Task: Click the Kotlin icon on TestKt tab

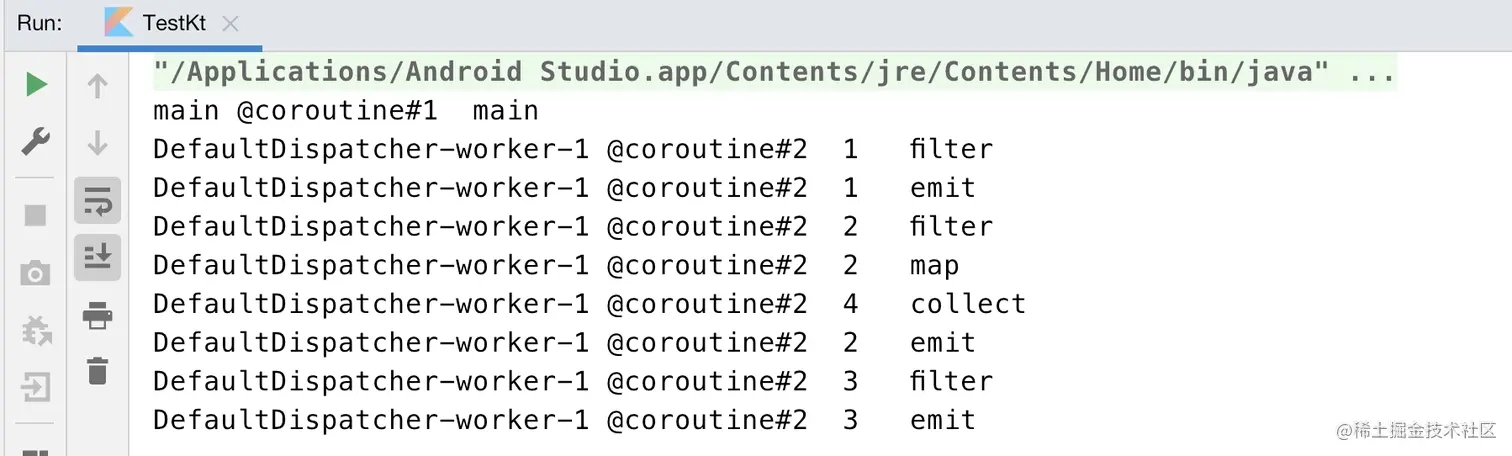Action: click(119, 23)
